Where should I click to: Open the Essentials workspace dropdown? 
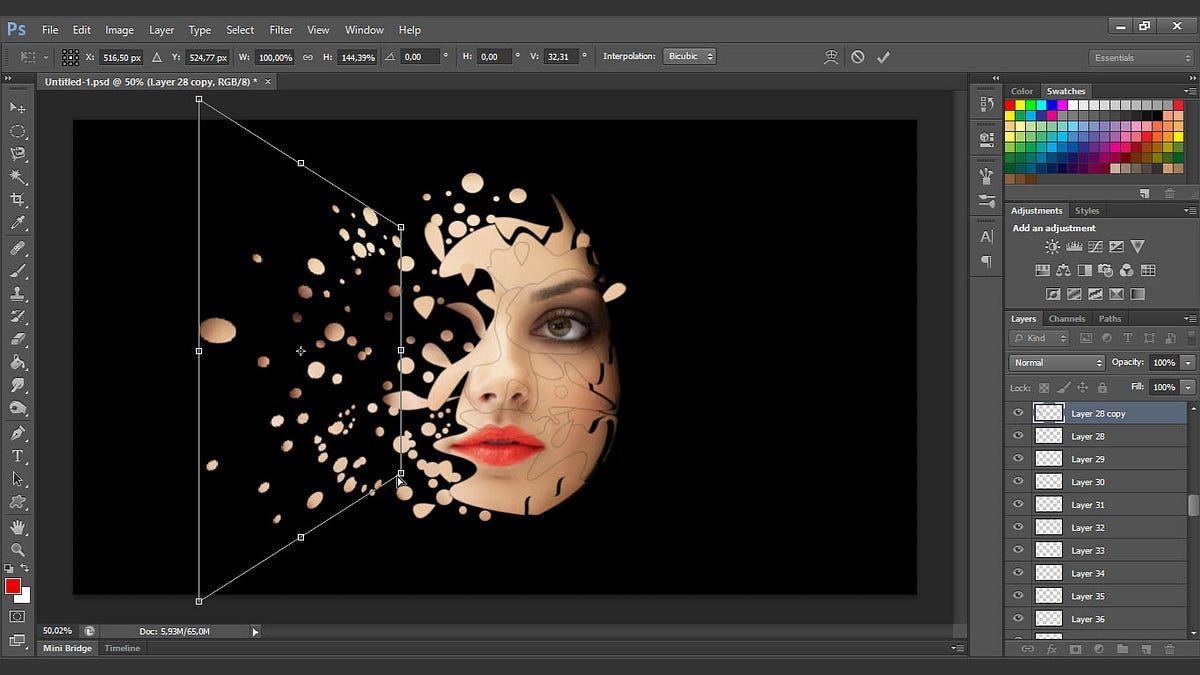click(1141, 58)
